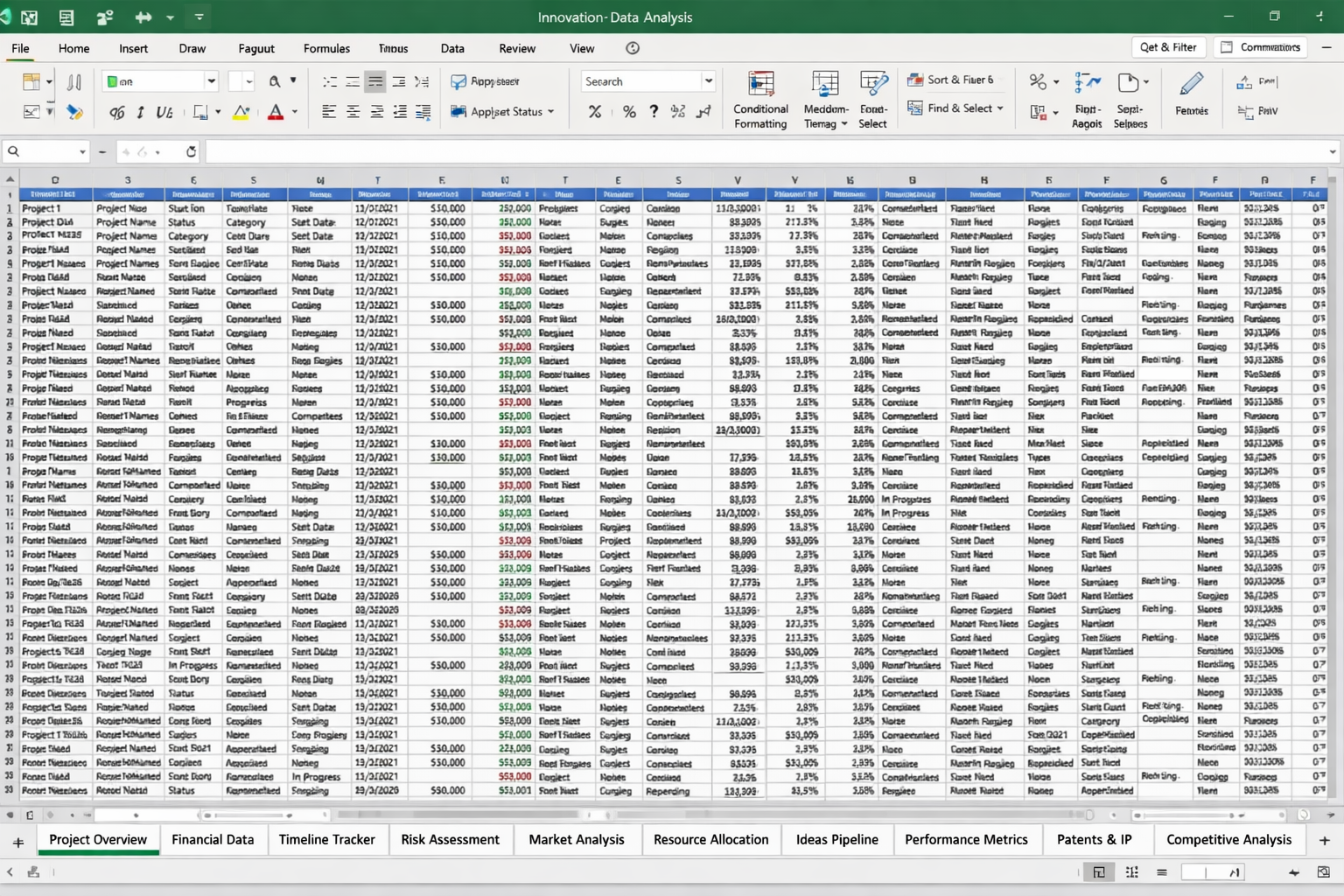Image resolution: width=1344 pixels, height=896 pixels.
Task: Toggle align text right
Action: point(376,112)
